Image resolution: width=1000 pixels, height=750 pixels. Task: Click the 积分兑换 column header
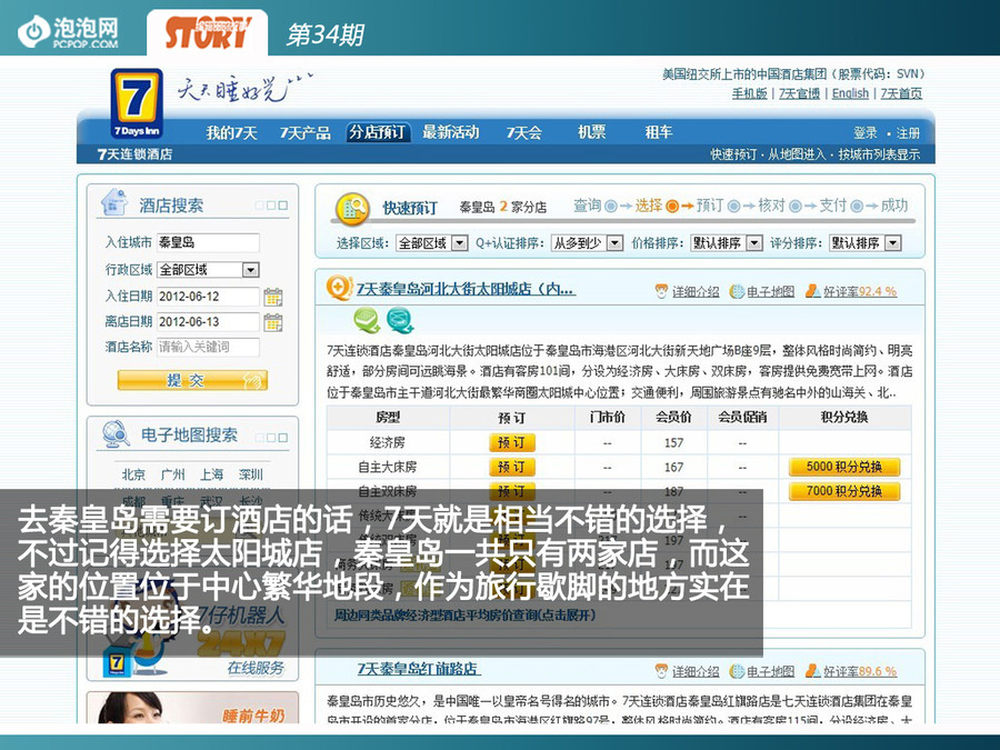pos(844,417)
